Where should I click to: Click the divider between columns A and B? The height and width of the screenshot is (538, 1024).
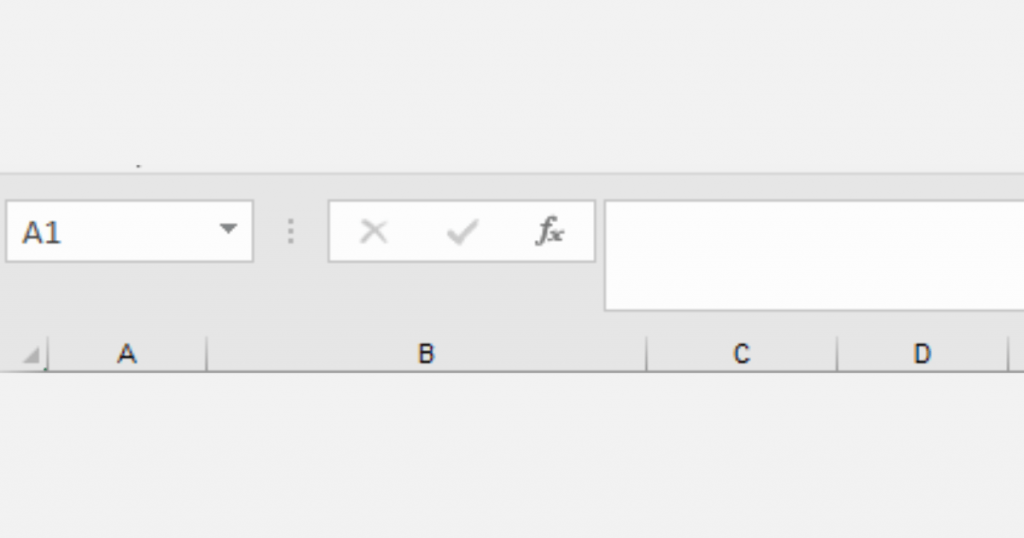coord(207,354)
